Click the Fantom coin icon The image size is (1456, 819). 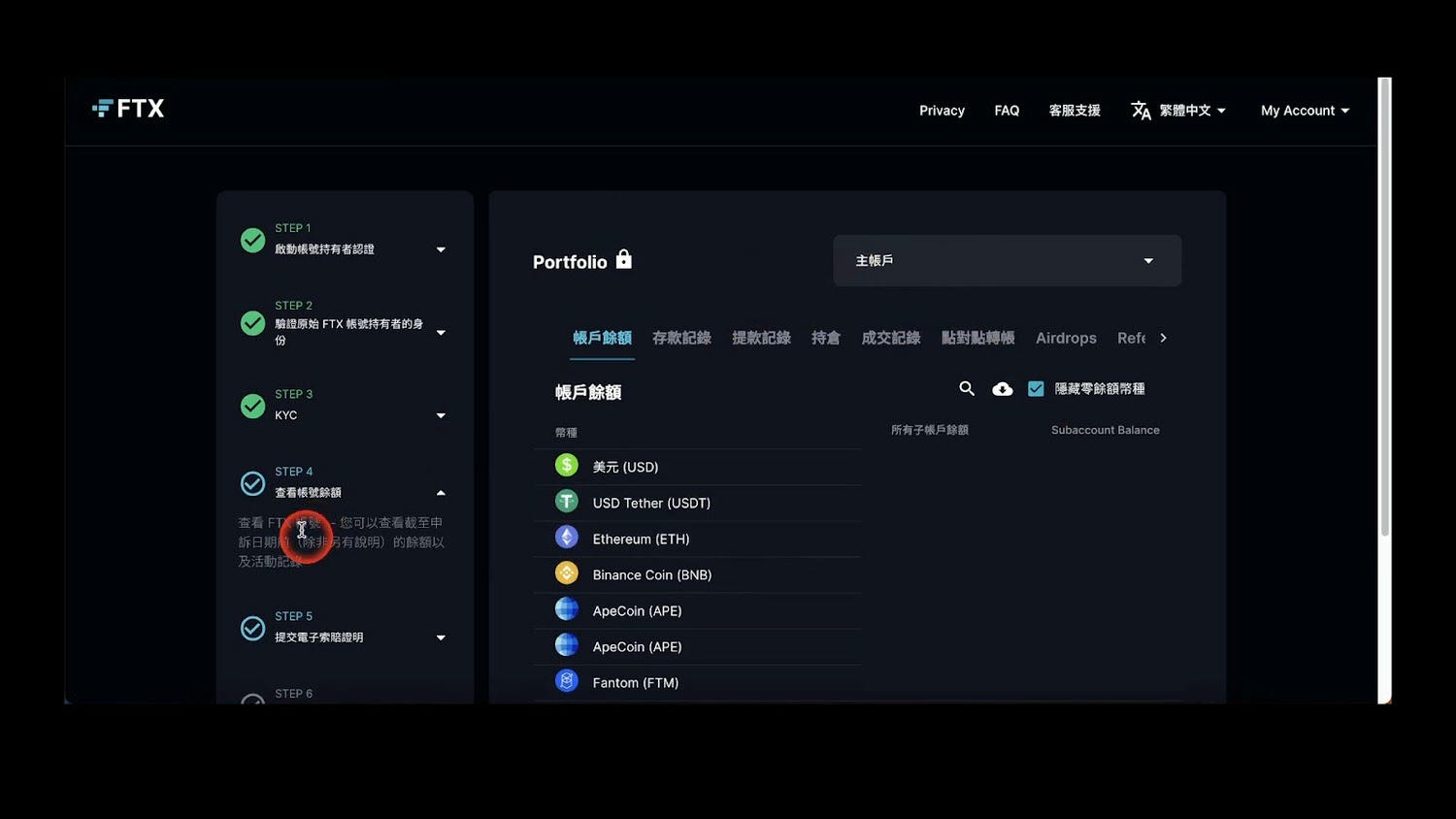pos(567,681)
